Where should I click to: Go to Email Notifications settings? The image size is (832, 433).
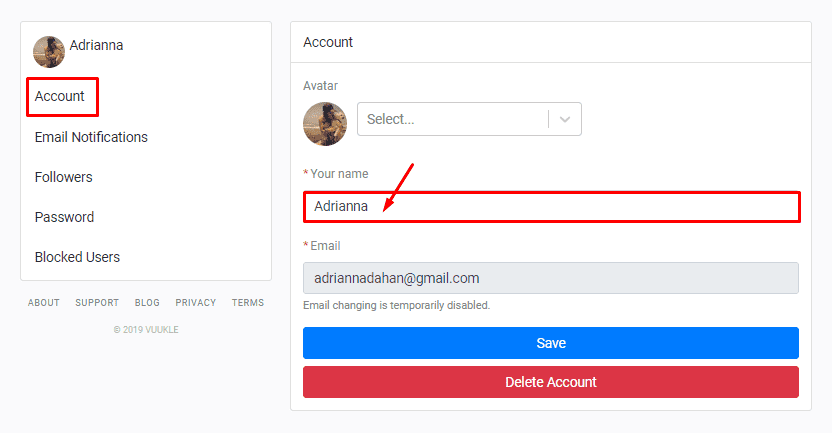click(91, 137)
